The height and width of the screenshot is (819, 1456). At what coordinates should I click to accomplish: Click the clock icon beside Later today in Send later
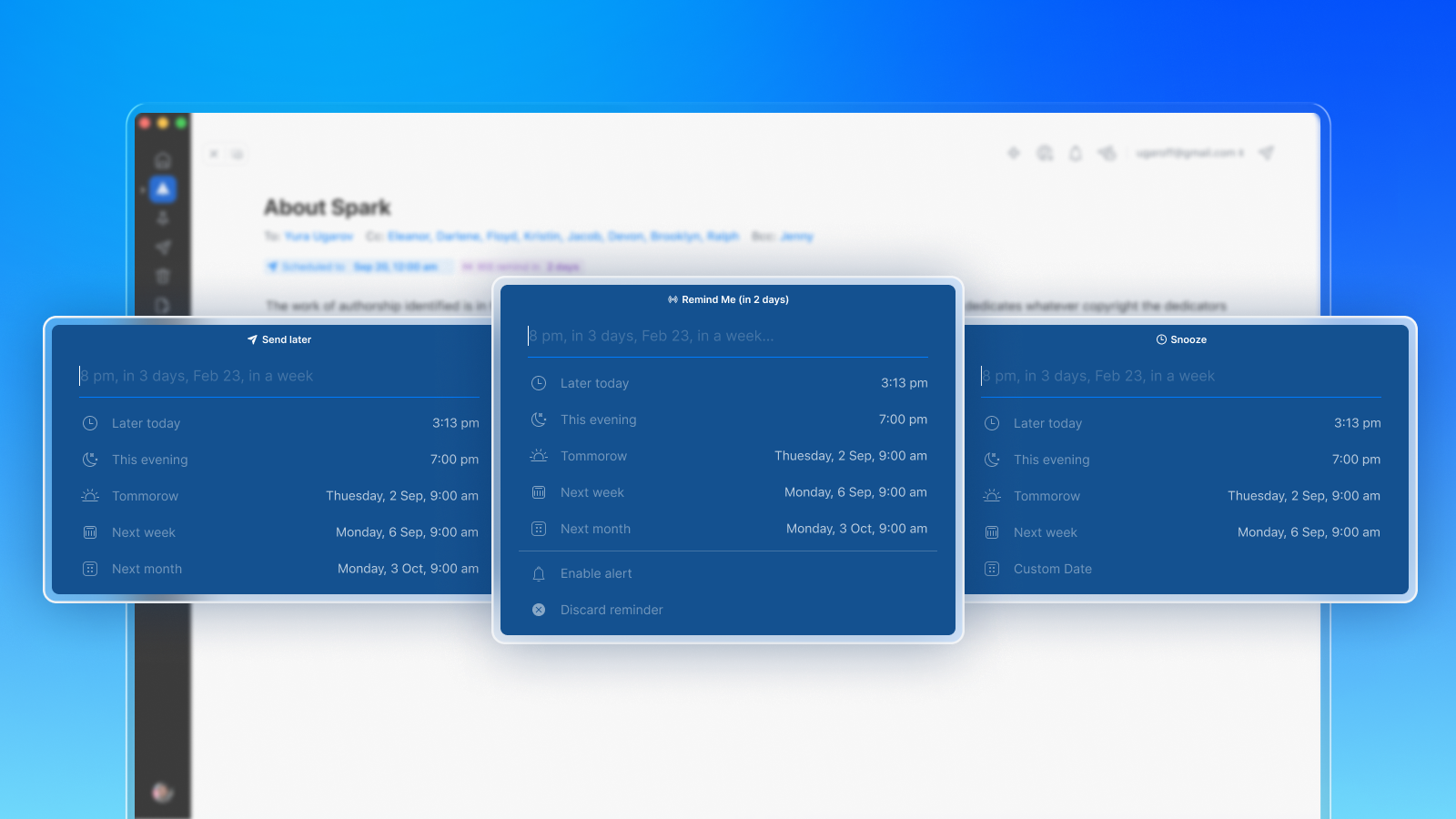coord(90,423)
